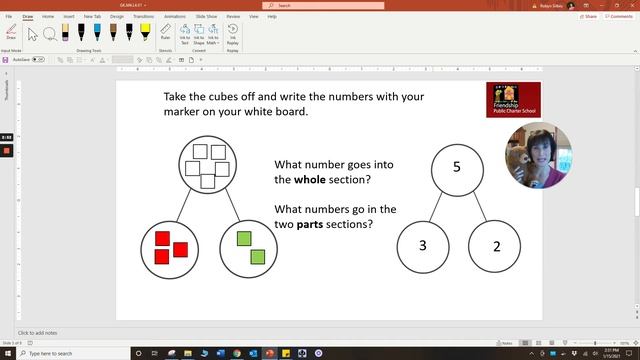Click Type here to search box
Screen dimensions: 640x360
click(x=73, y=353)
